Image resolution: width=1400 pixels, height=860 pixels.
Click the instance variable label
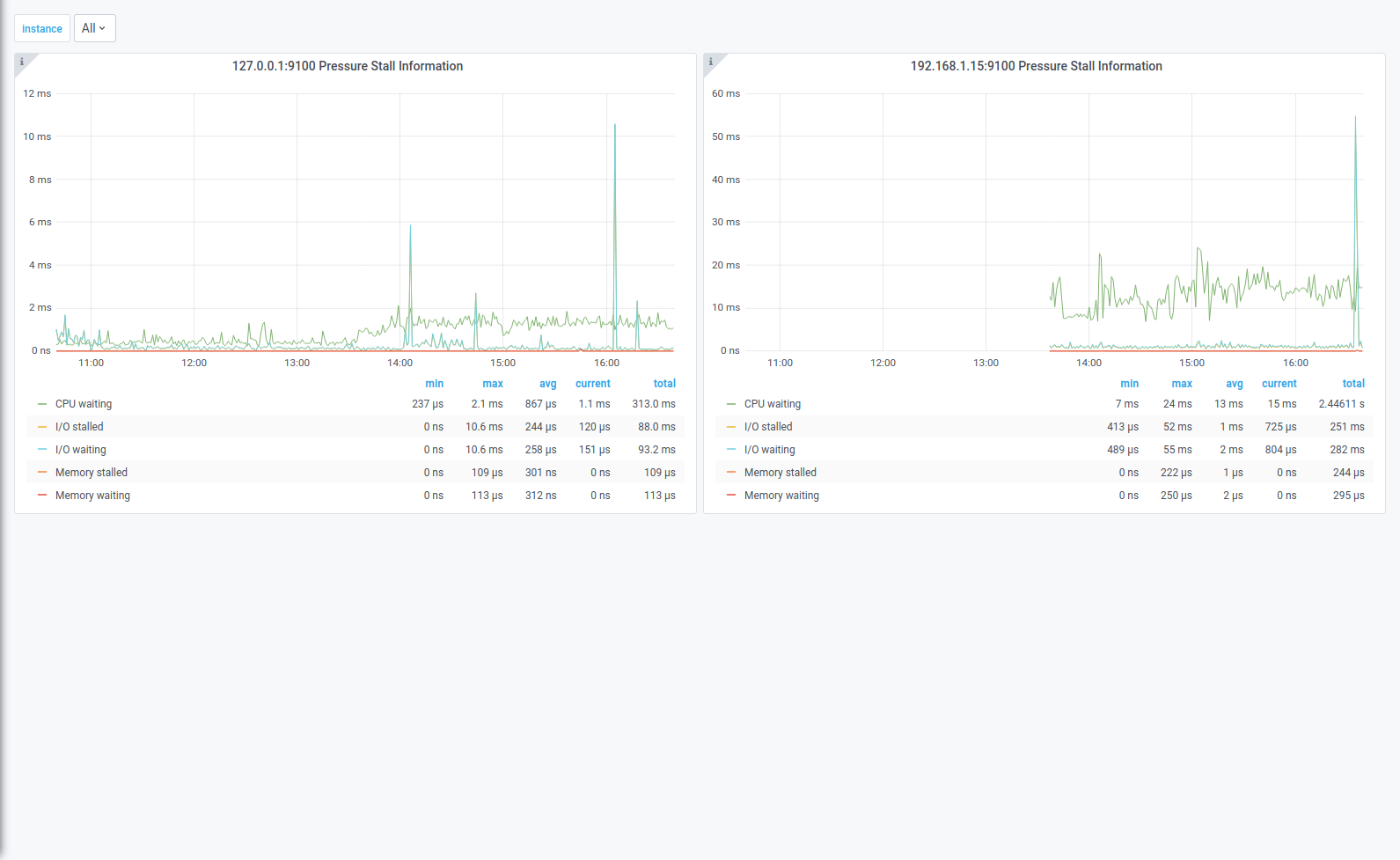[x=42, y=28]
